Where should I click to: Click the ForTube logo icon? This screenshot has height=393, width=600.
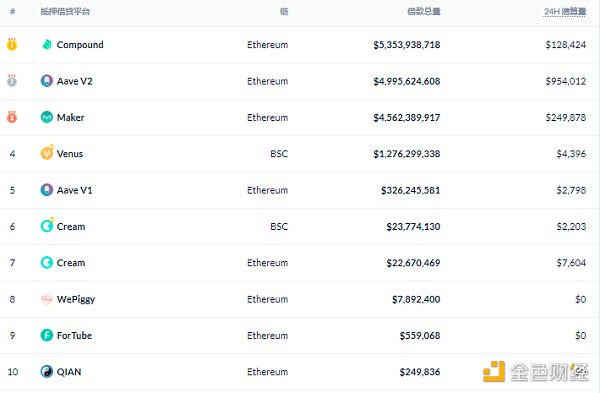pos(47,335)
